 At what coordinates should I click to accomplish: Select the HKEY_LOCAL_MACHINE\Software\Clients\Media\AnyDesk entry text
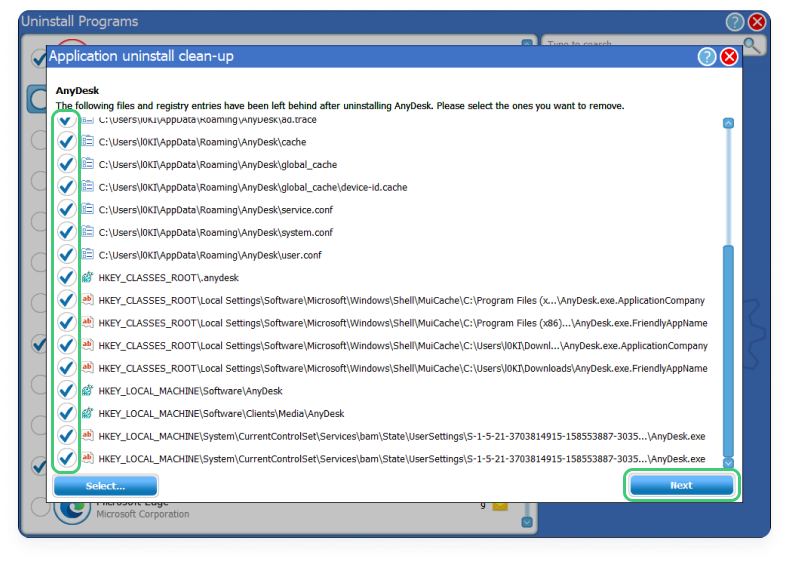221,414
